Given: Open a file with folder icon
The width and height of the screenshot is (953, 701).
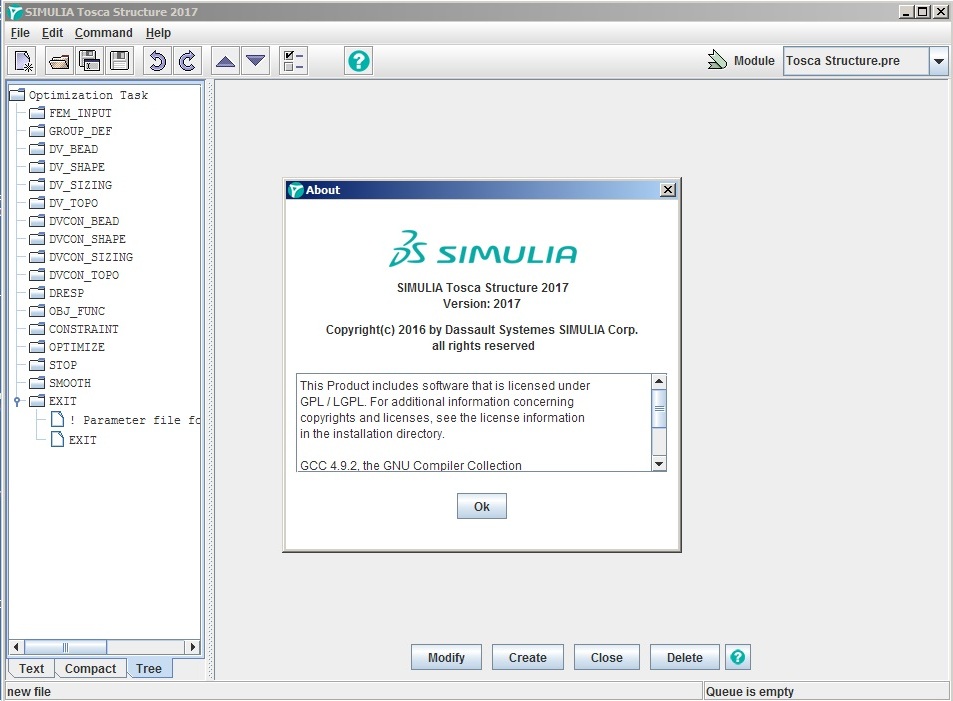Looking at the screenshot, I should click(59, 61).
